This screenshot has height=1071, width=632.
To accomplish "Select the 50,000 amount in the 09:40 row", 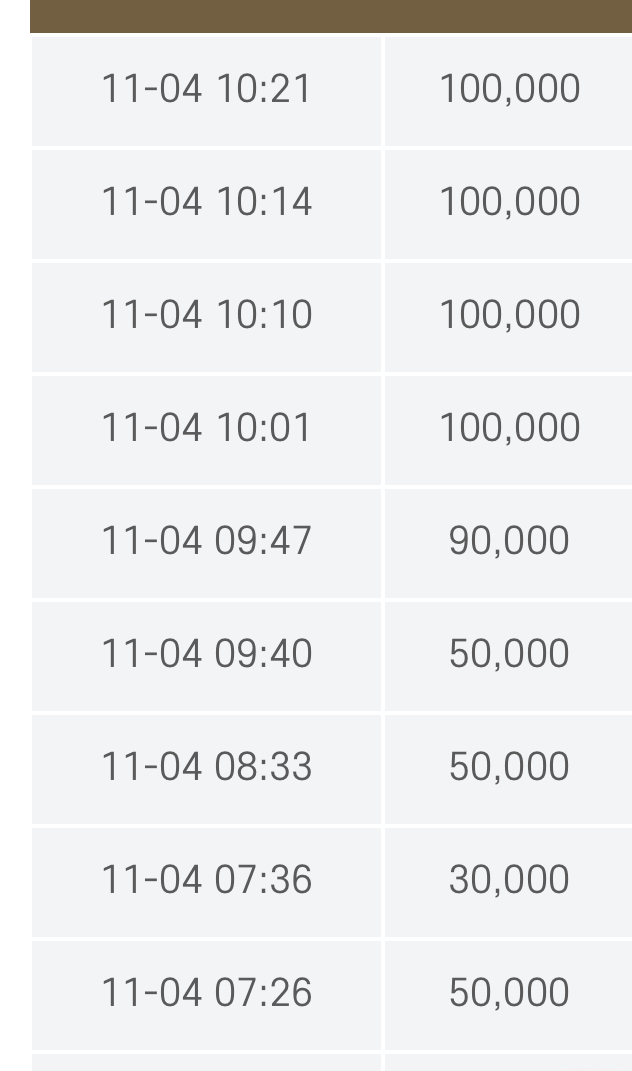I will (x=509, y=654).
